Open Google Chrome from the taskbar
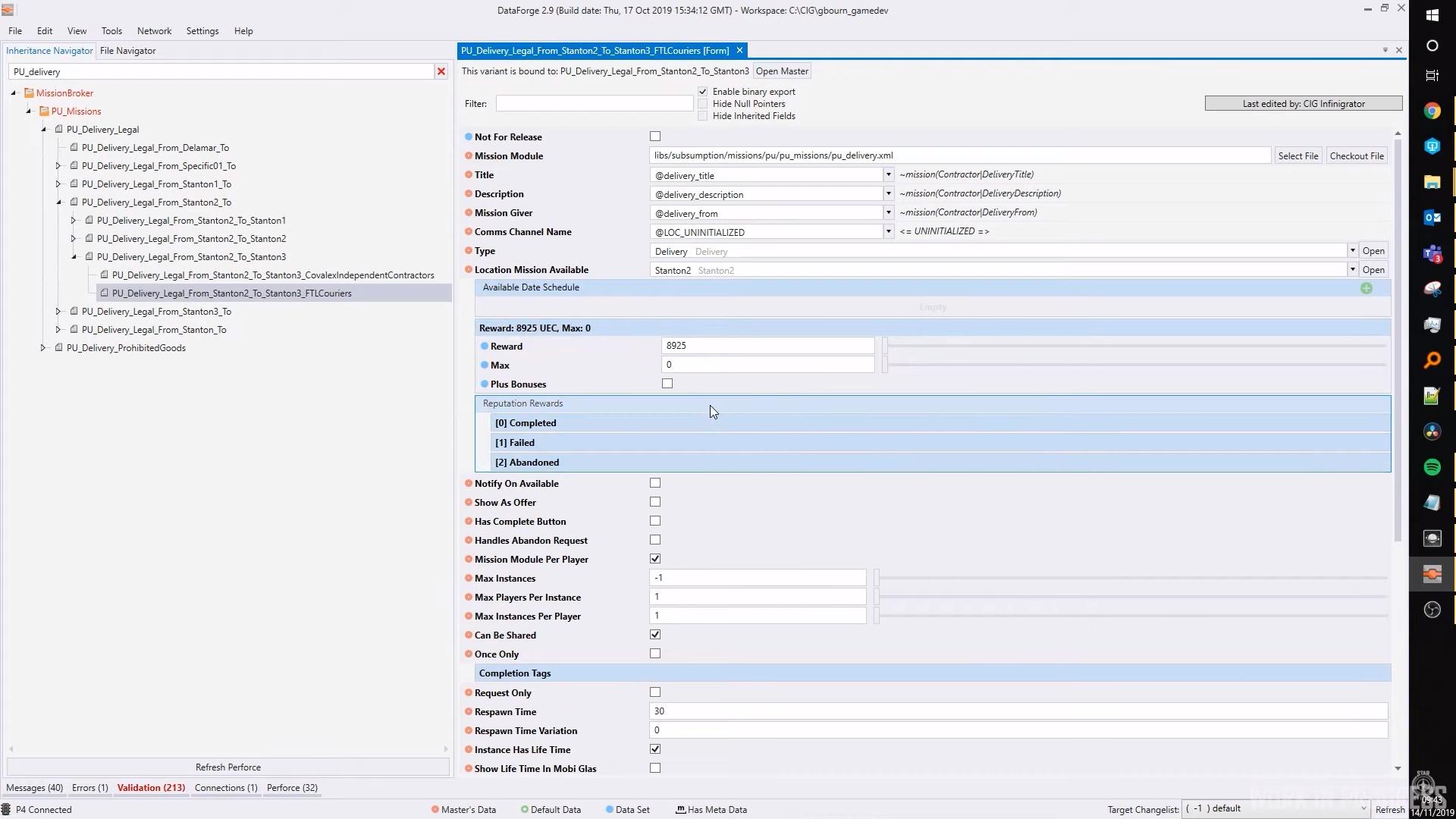Screen dimensions: 1456x819 click(x=1432, y=111)
